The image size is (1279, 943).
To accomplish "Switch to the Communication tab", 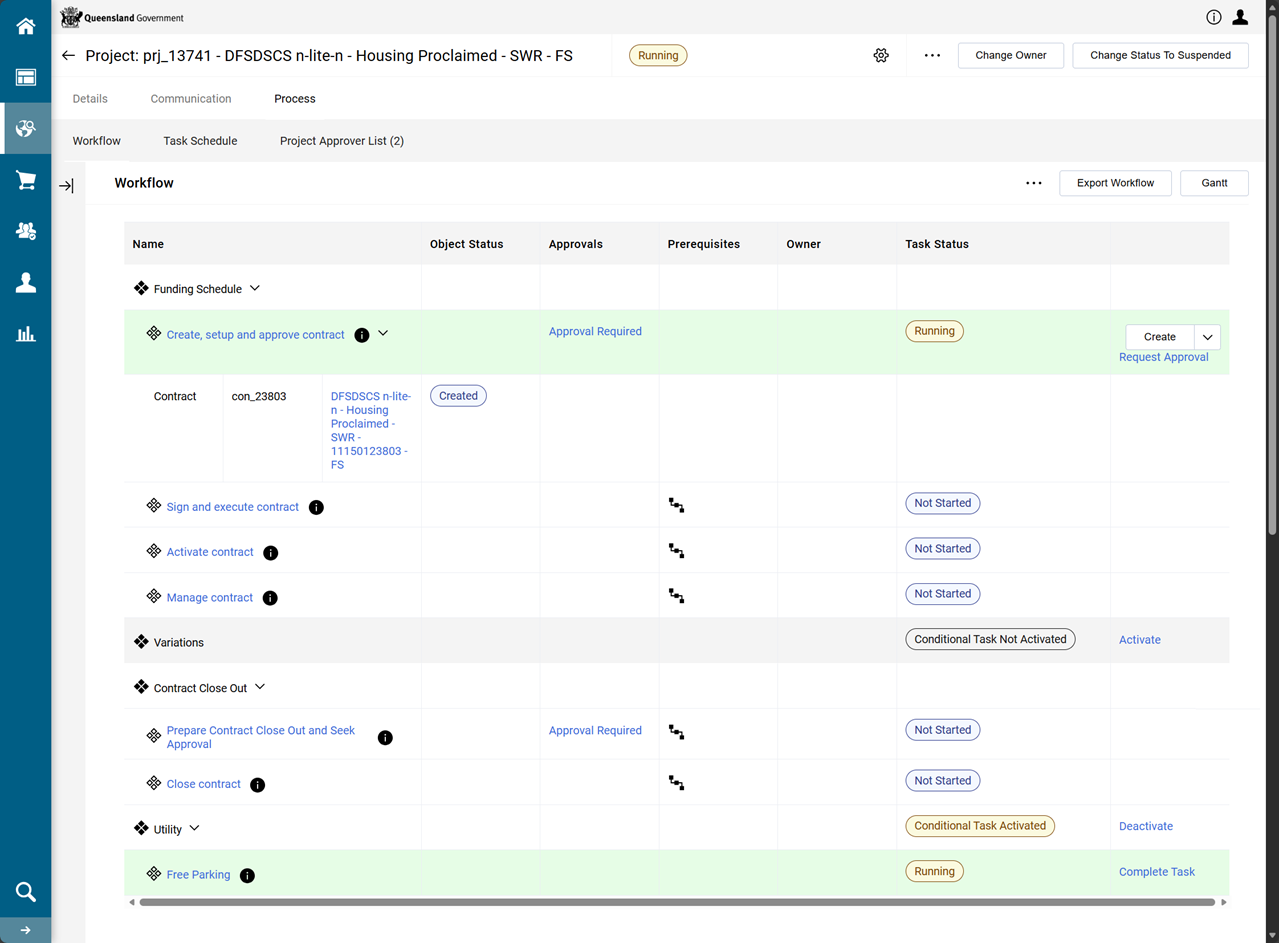I will coord(191,99).
